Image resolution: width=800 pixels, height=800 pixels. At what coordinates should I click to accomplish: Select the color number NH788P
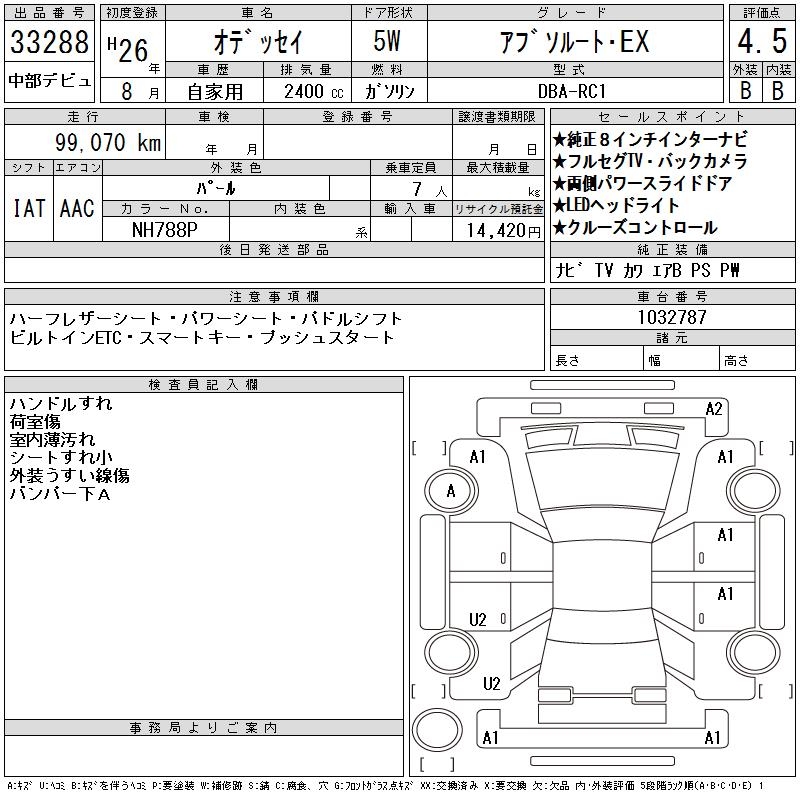164,230
